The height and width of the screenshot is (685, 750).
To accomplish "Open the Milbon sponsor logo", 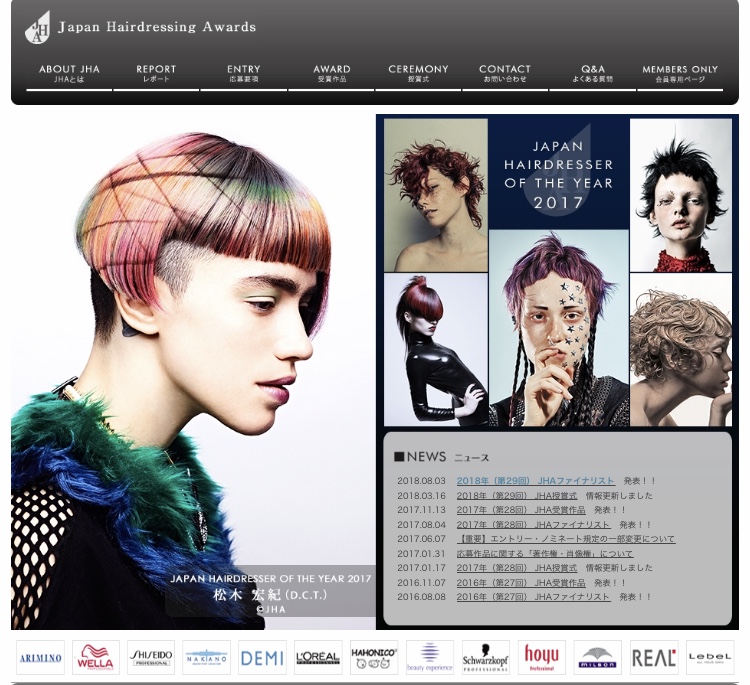I will 598,657.
